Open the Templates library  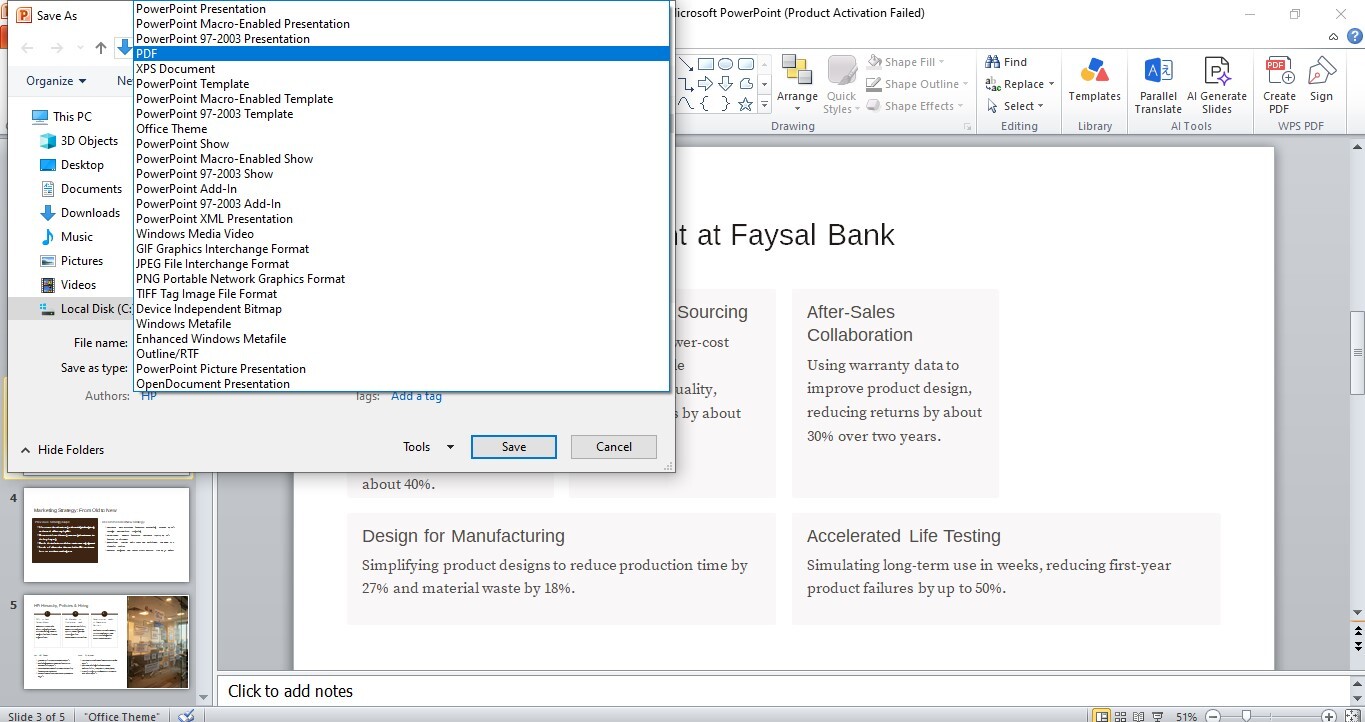(x=1094, y=82)
